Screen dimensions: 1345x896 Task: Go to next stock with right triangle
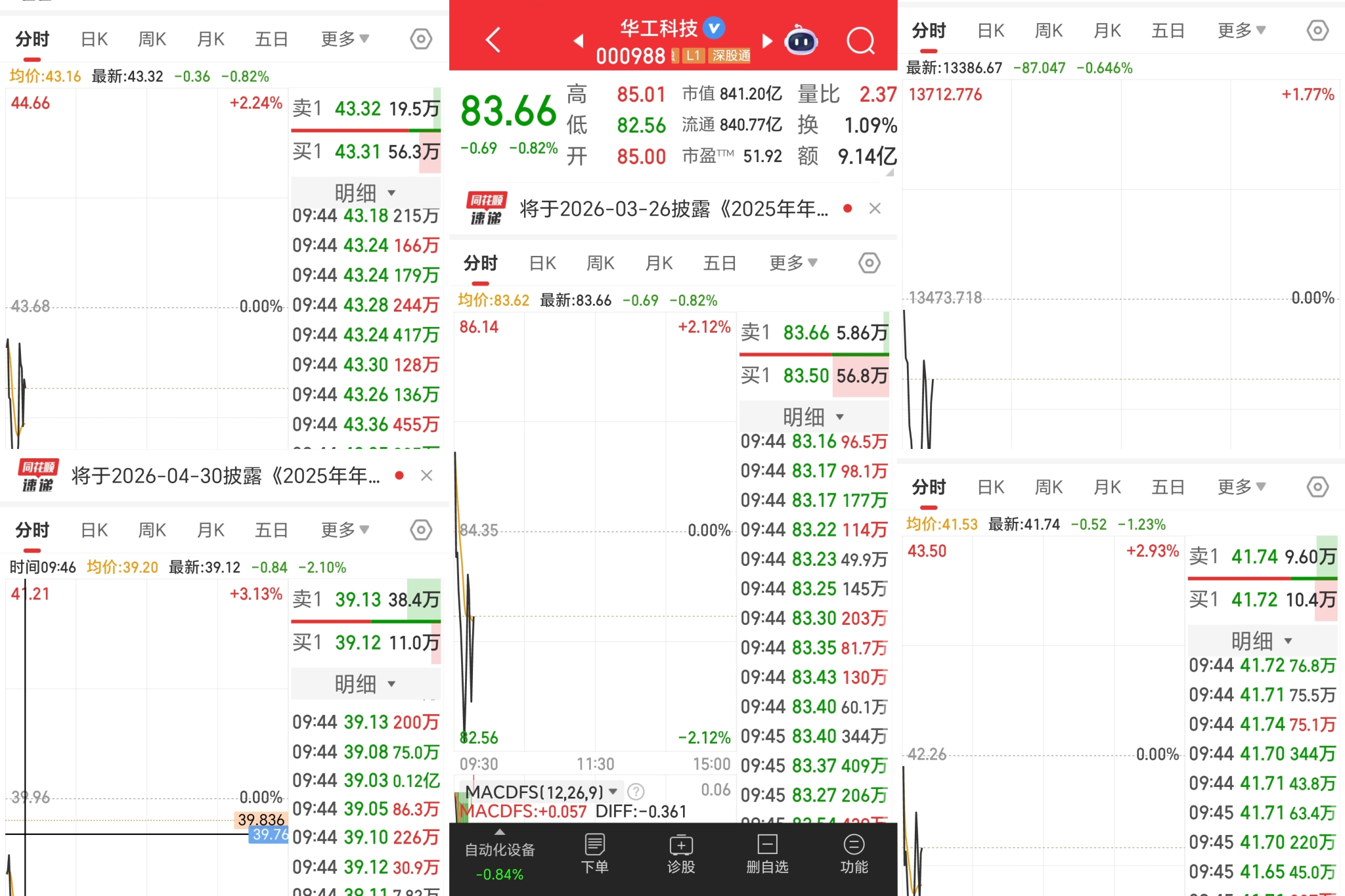pyautogui.click(x=766, y=41)
